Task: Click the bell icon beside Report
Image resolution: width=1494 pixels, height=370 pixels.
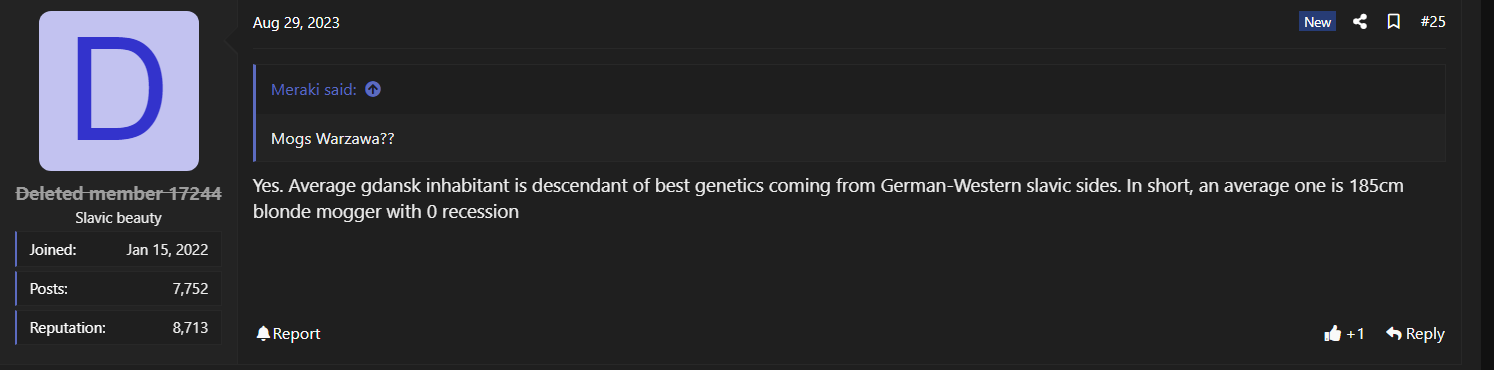Action: coord(263,333)
